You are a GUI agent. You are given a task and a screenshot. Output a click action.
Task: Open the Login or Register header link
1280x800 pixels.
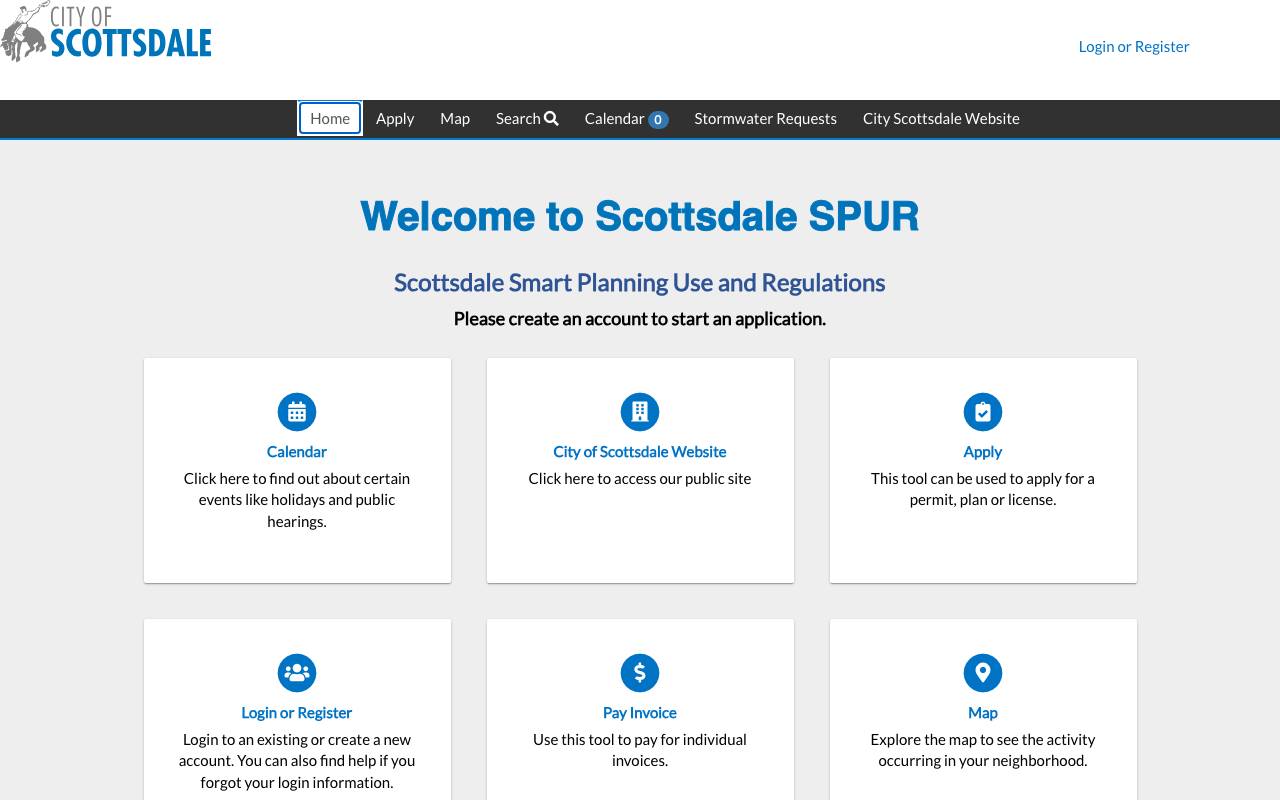(x=1134, y=46)
